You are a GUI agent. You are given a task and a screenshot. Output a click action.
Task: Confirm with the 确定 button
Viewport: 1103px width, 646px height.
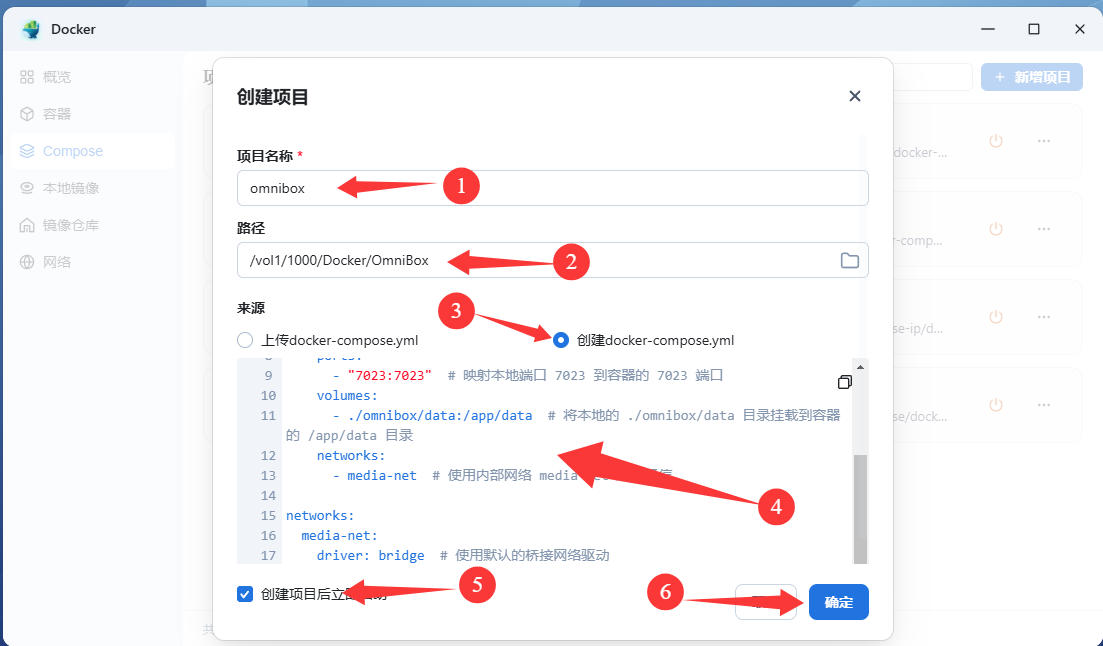[x=839, y=602]
